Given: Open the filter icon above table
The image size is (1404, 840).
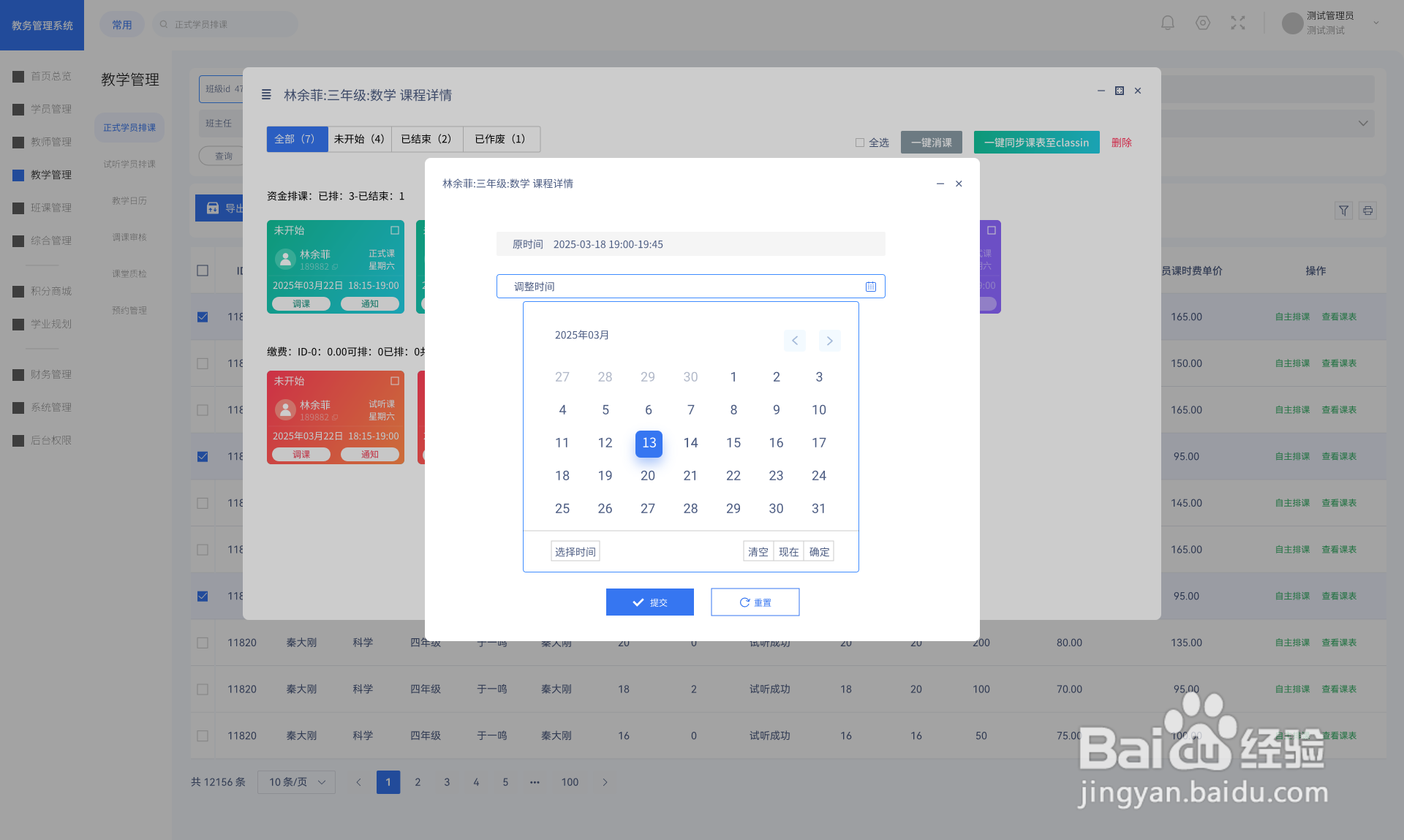Looking at the screenshot, I should coord(1343,211).
